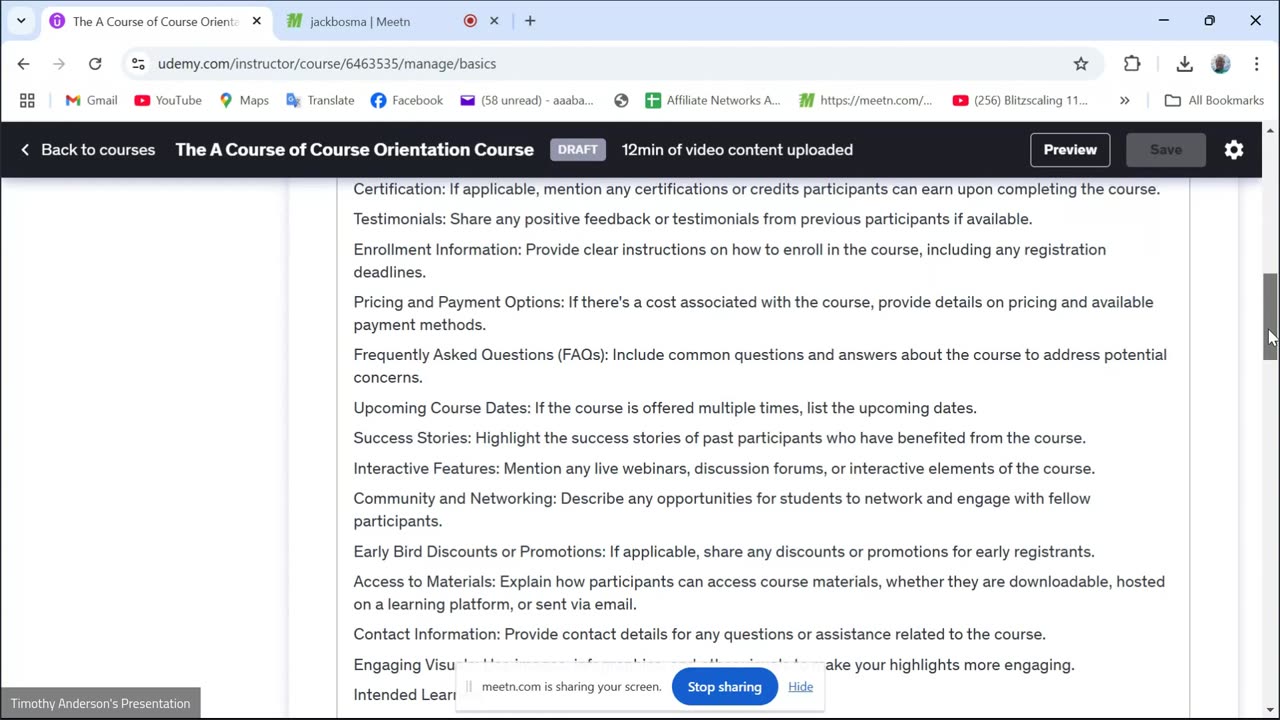1280x720 pixels.
Task: Close the Udemy course tab
Action: [256, 21]
